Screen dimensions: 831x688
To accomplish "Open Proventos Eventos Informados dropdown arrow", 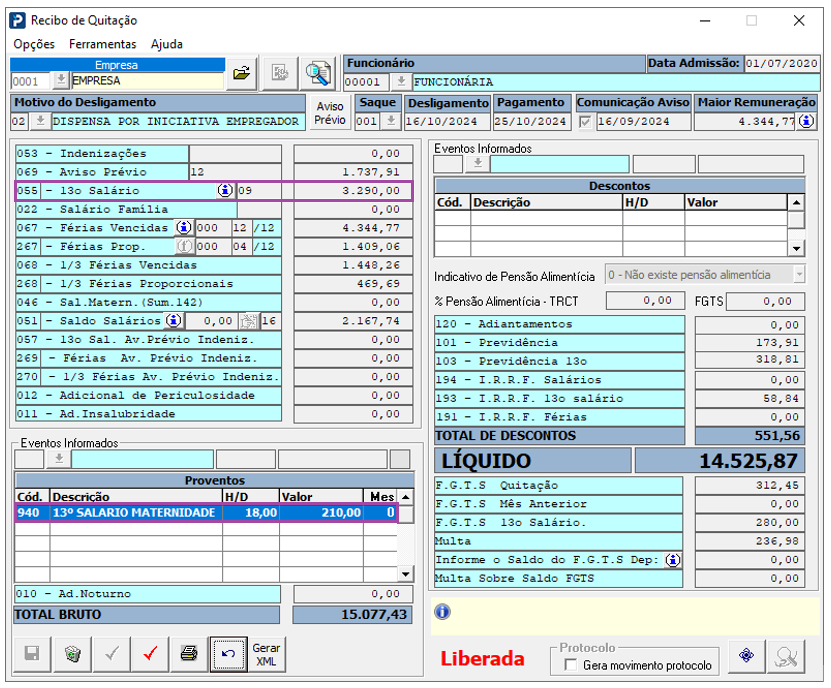I will [x=59, y=458].
